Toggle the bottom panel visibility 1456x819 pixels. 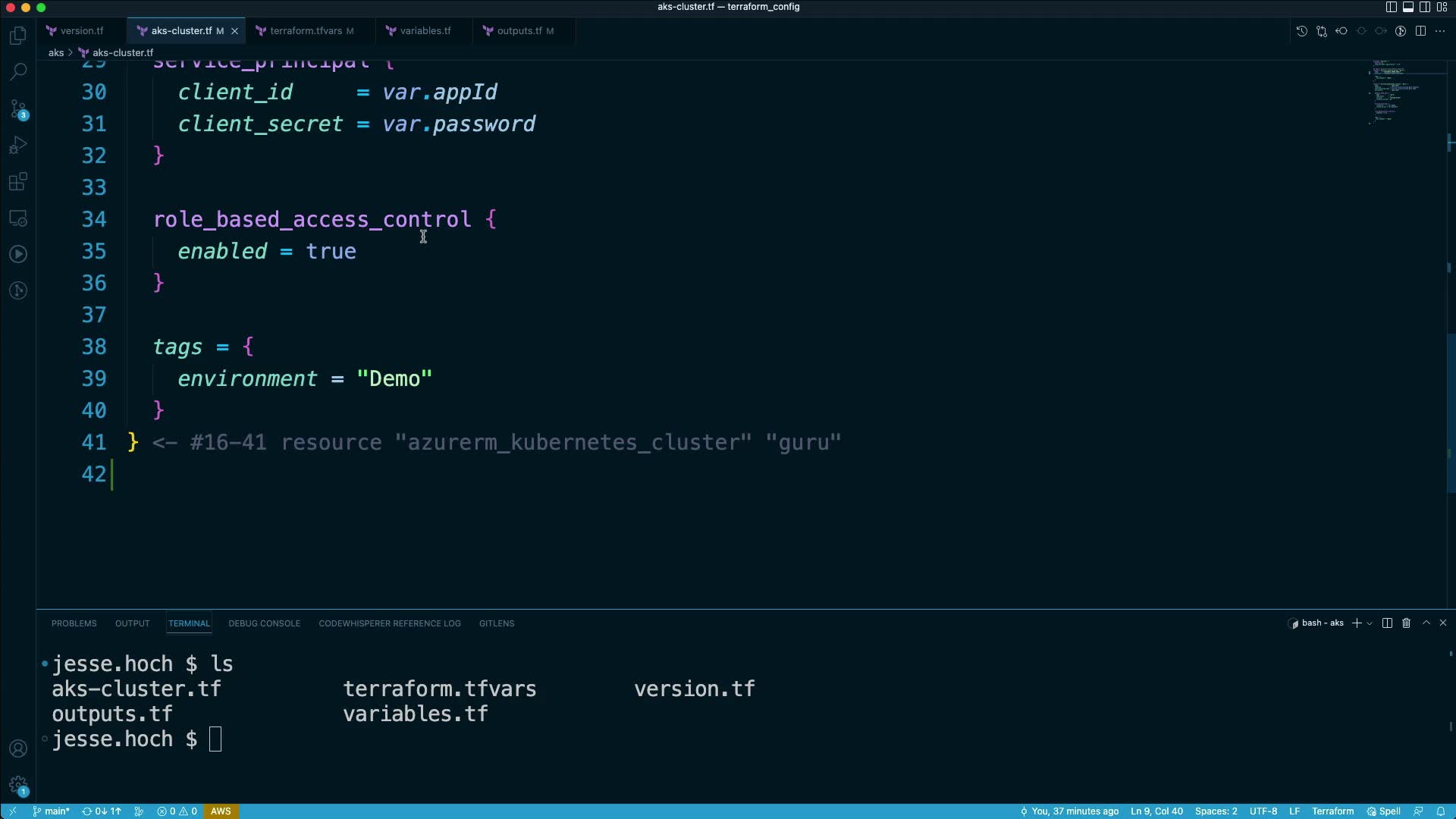(1407, 7)
